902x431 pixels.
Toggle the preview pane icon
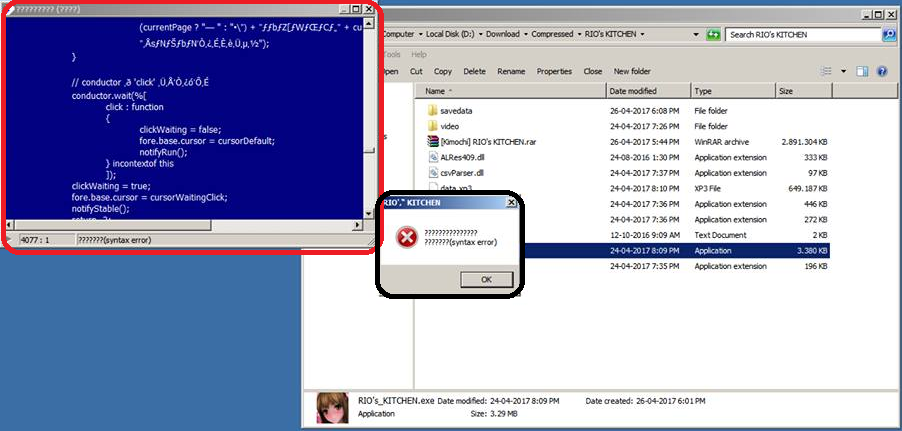point(862,71)
